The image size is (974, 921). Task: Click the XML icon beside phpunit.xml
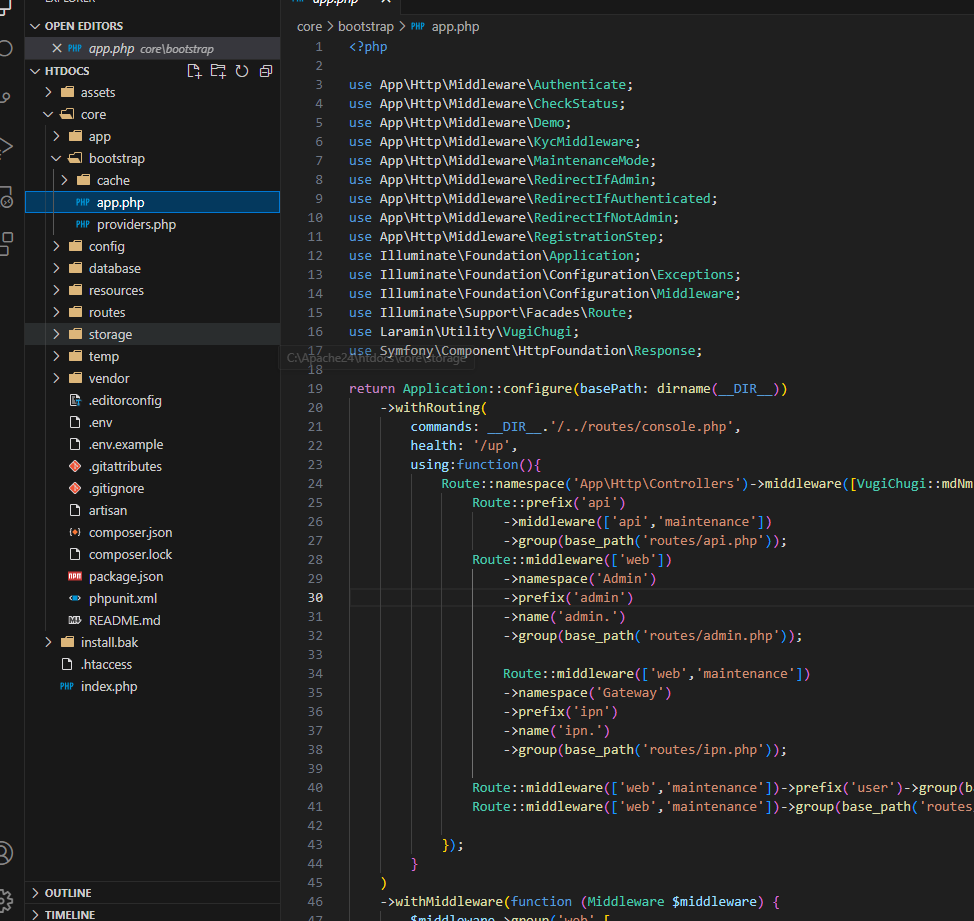point(75,599)
